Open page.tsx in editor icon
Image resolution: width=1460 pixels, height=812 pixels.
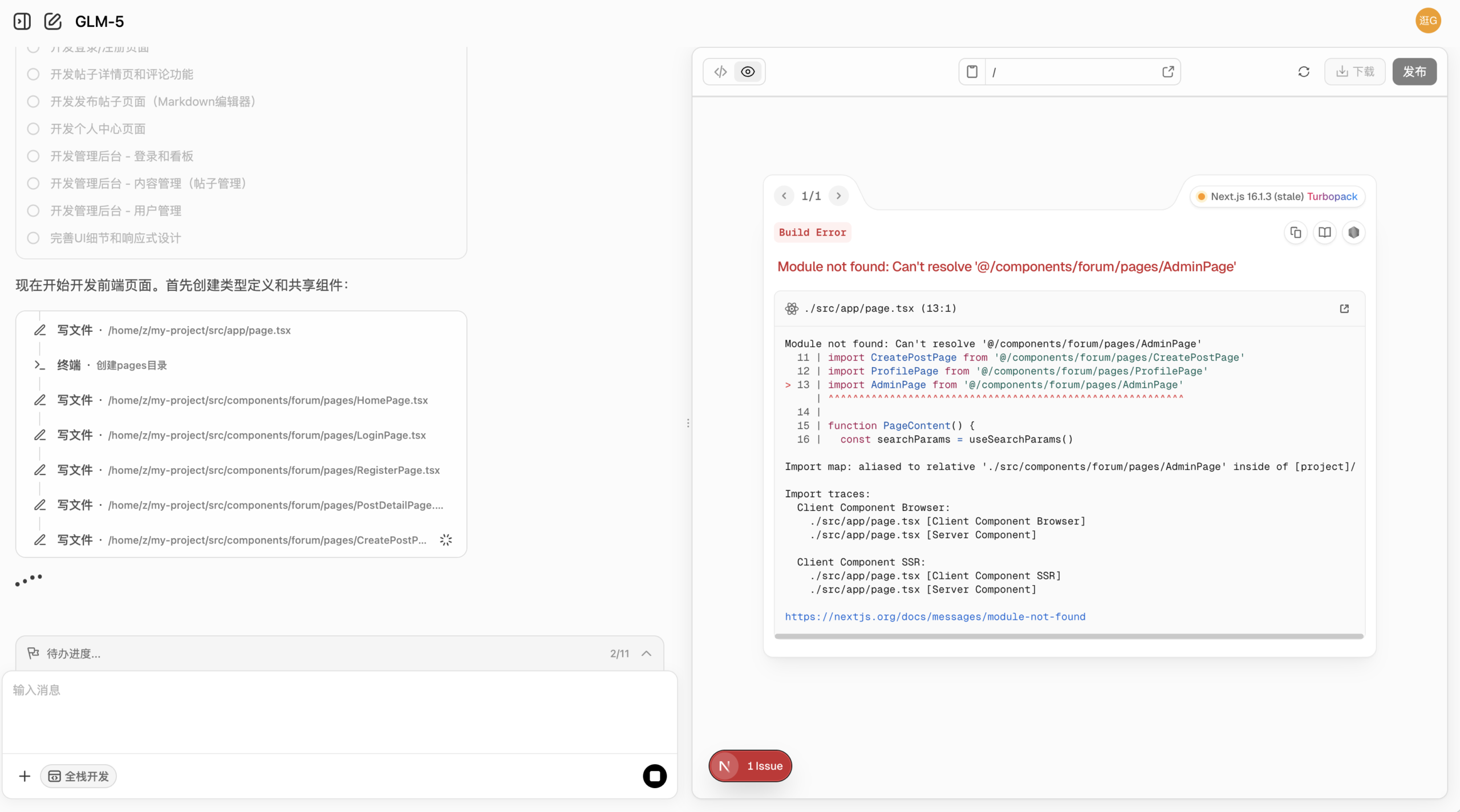tap(1344, 308)
